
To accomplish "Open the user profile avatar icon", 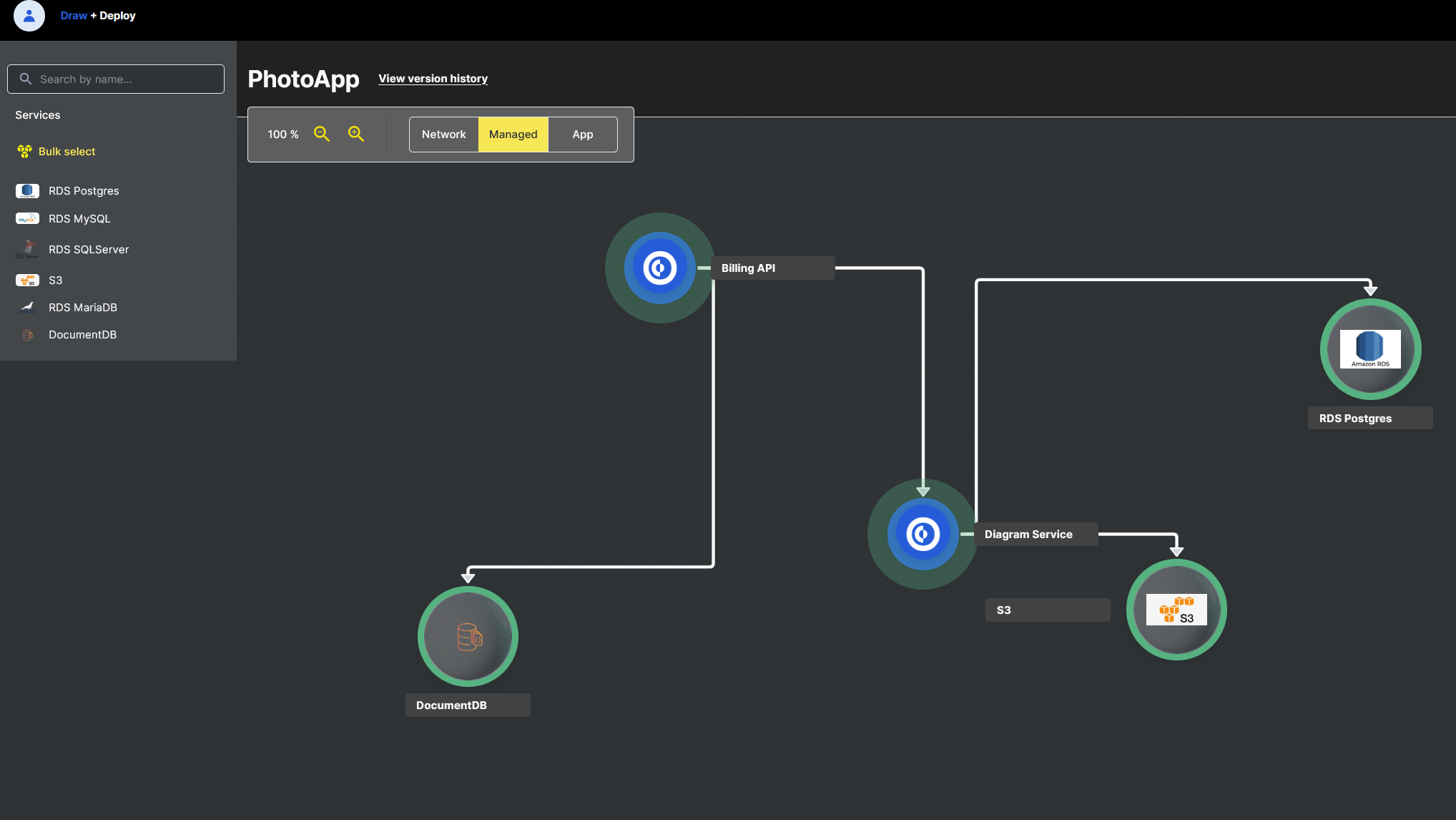I will [29, 16].
